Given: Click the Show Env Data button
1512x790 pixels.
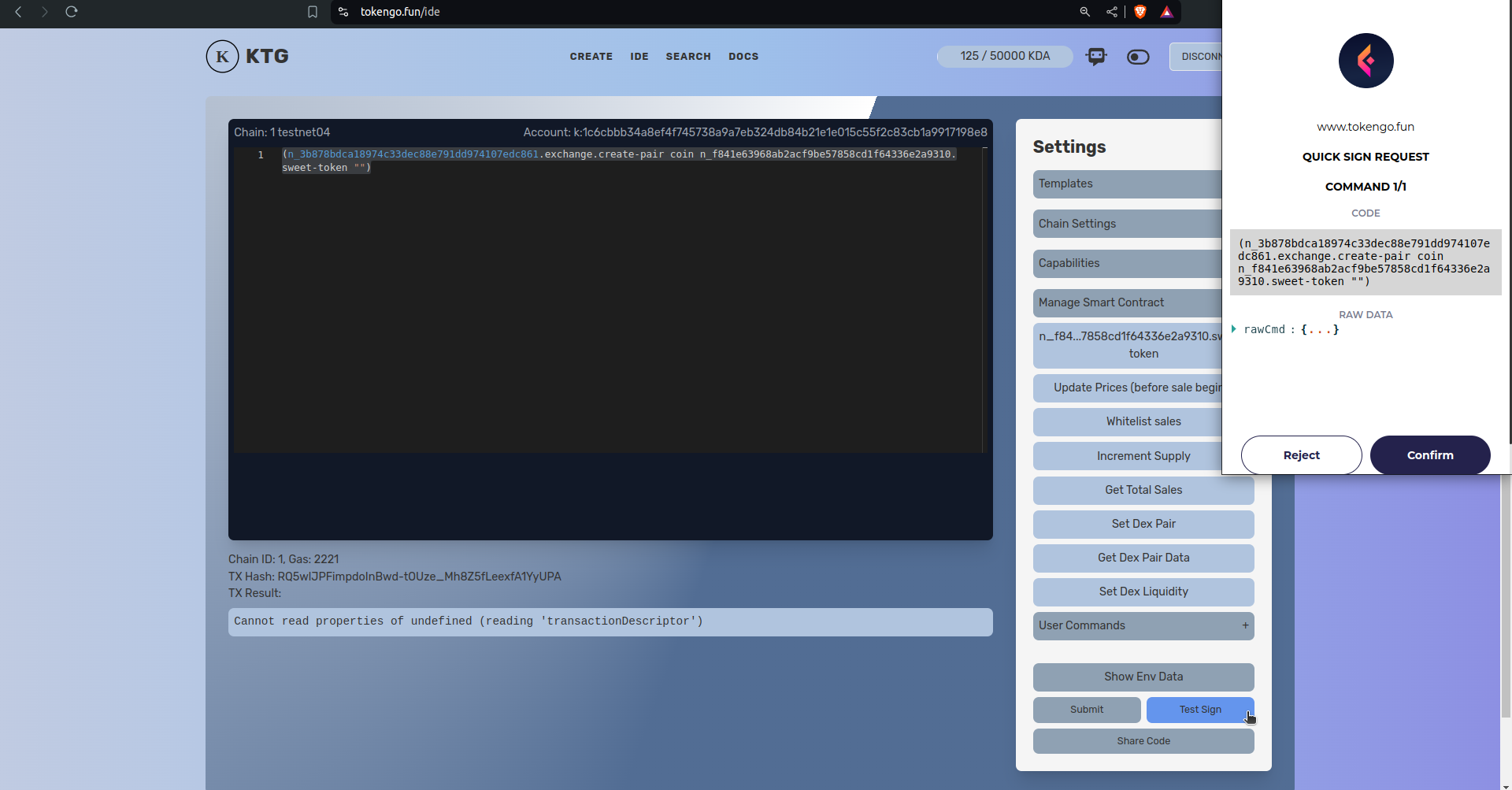Looking at the screenshot, I should click(x=1143, y=677).
